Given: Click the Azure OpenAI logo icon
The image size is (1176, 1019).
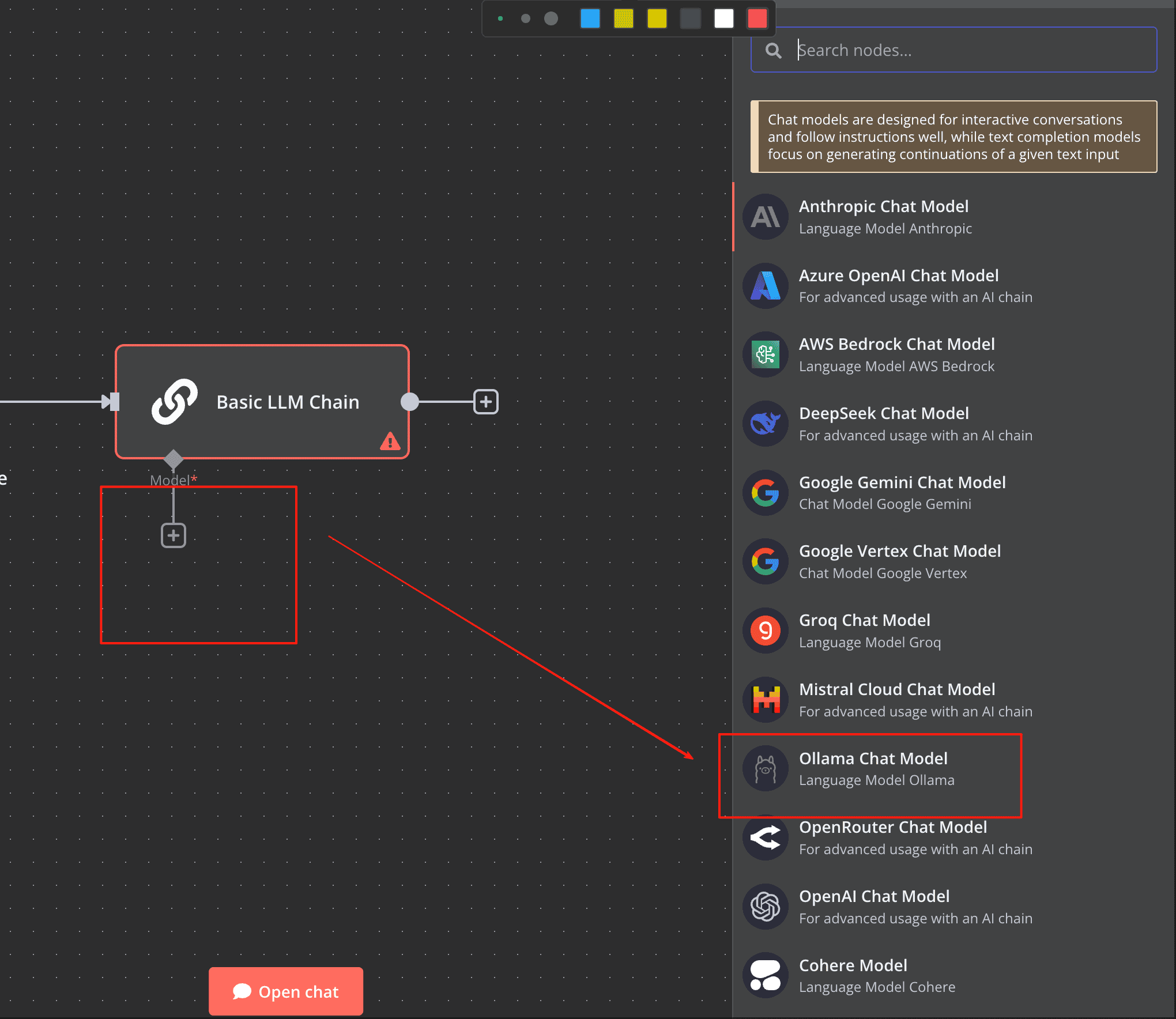Looking at the screenshot, I should click(x=765, y=286).
